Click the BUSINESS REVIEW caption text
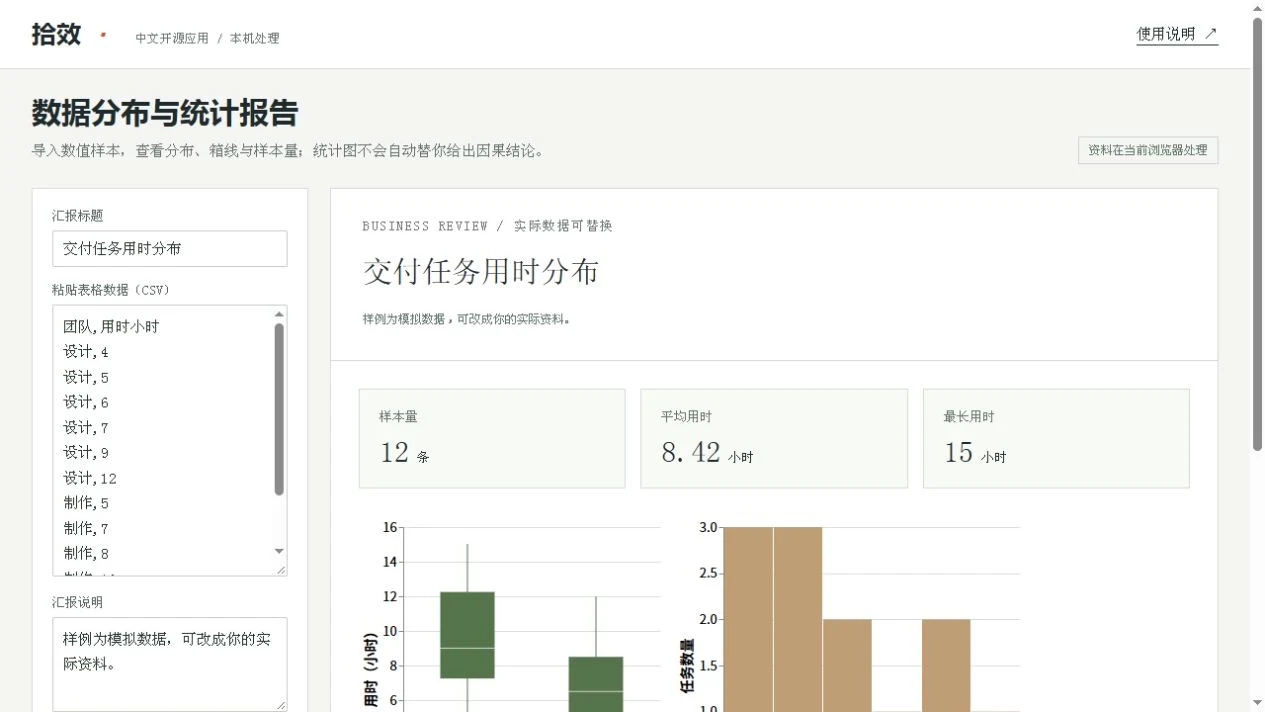The width and height of the screenshot is (1265, 712). [425, 226]
